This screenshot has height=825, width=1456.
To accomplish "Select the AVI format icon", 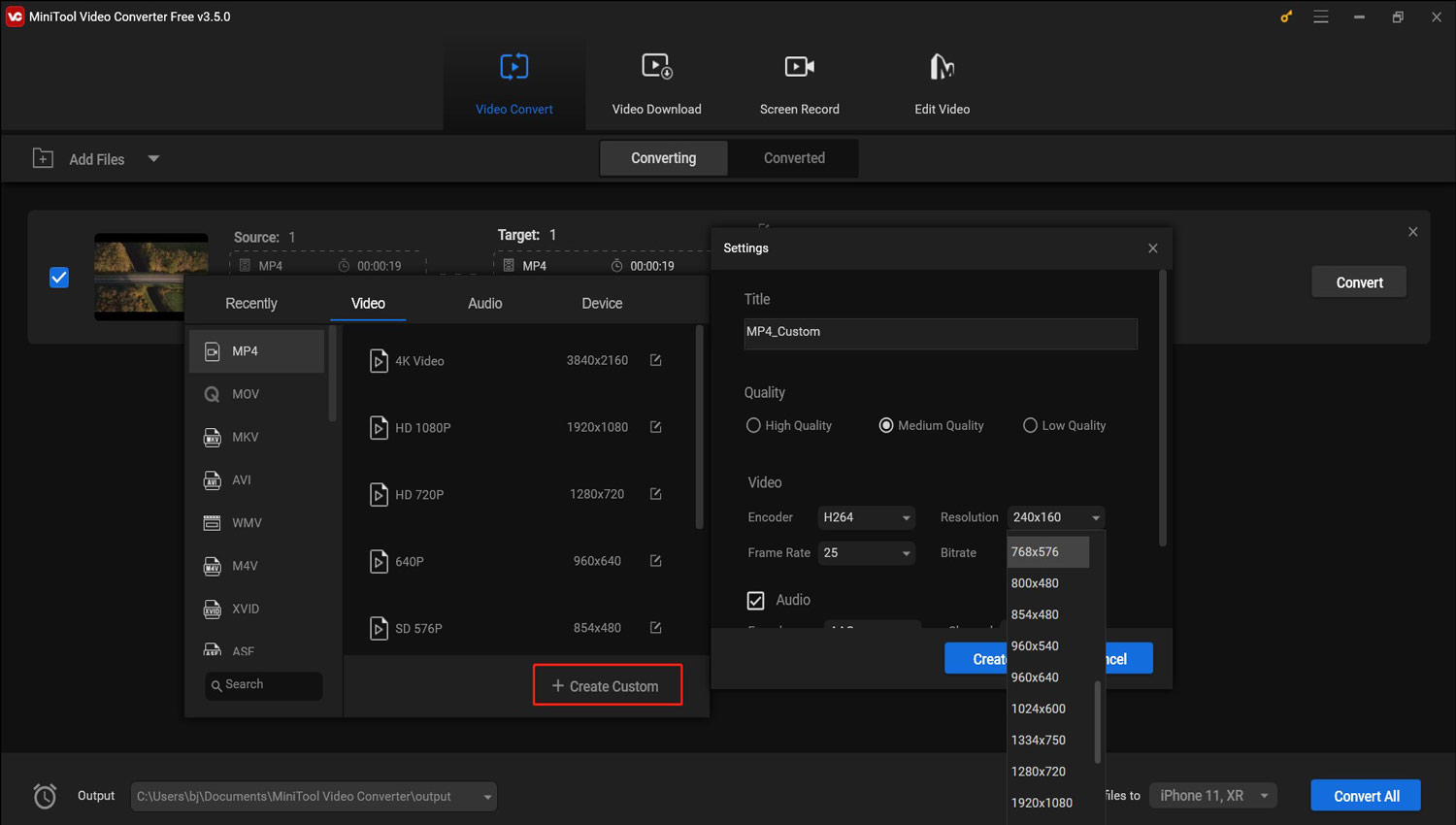I will pyautogui.click(x=212, y=479).
